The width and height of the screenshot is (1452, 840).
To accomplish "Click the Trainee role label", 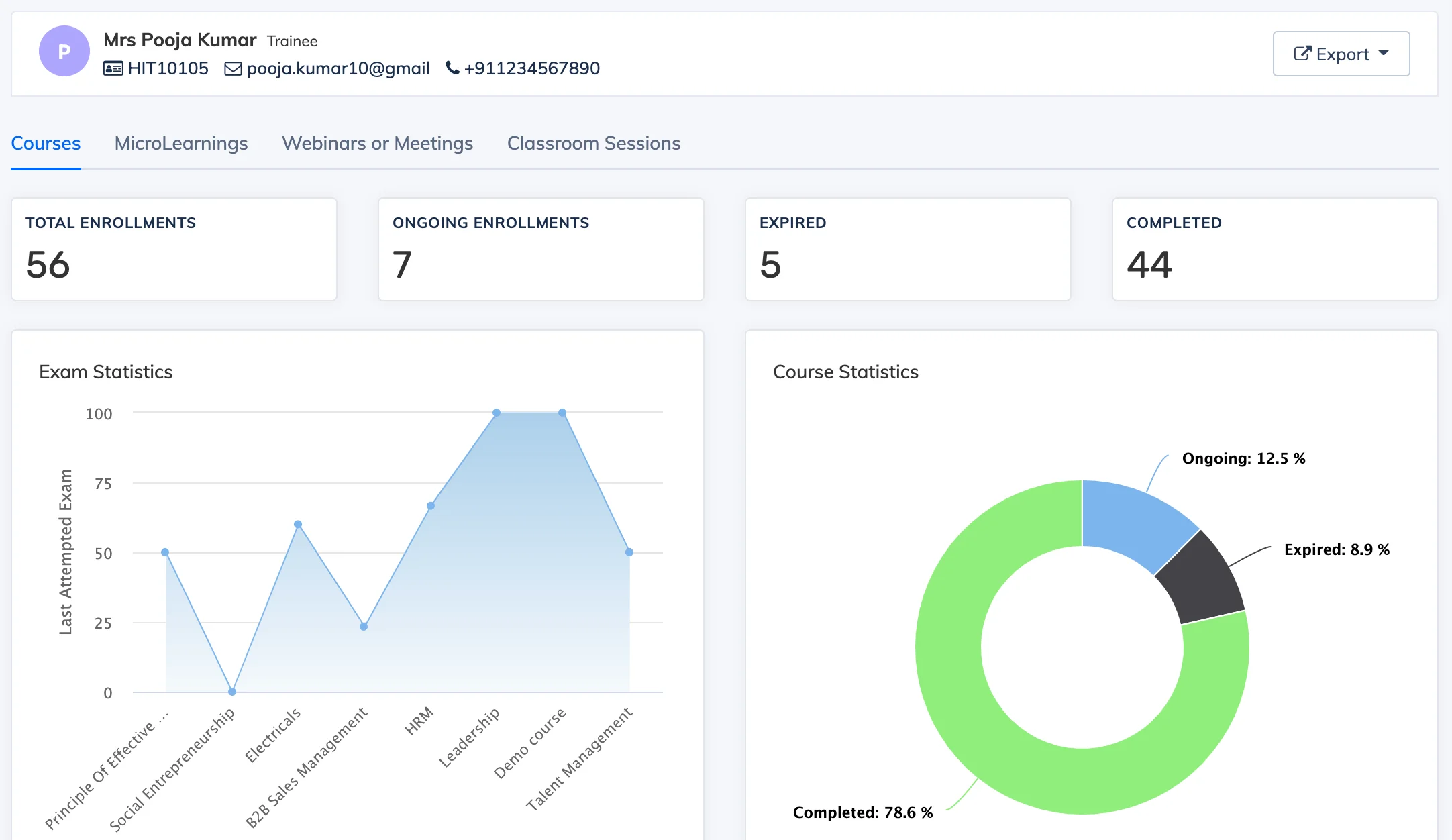I will click(293, 41).
